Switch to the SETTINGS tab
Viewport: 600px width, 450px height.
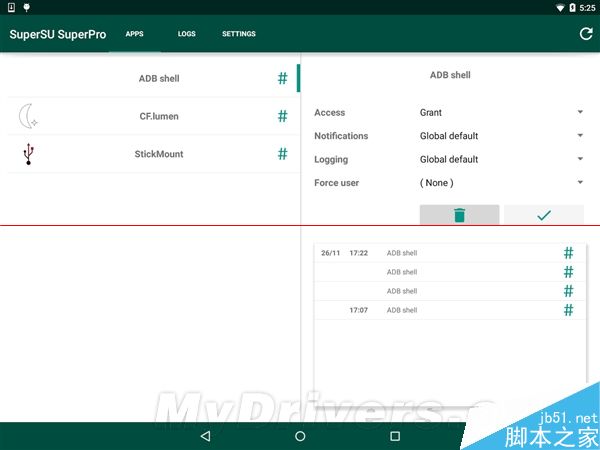click(239, 34)
